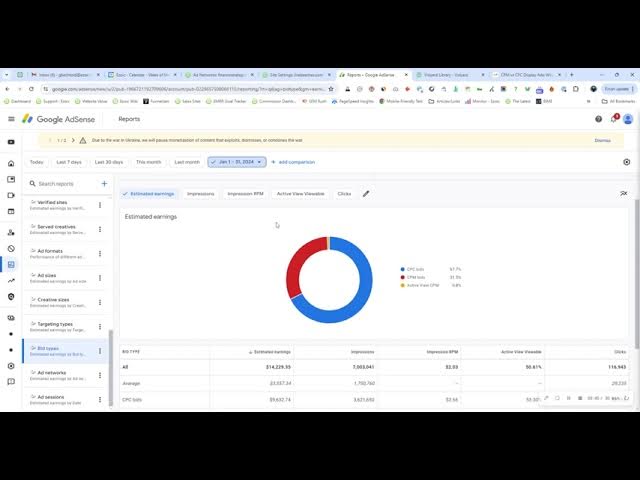Viewport: 640px width, 480px height.
Task: Open the AdSense hamburger main menu
Action: 11,119
